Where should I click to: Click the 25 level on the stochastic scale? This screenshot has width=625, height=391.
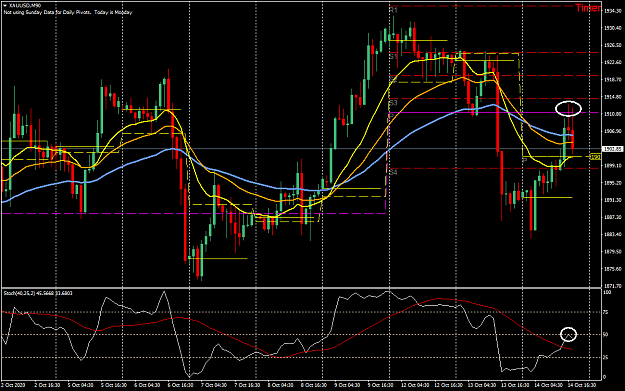point(606,358)
